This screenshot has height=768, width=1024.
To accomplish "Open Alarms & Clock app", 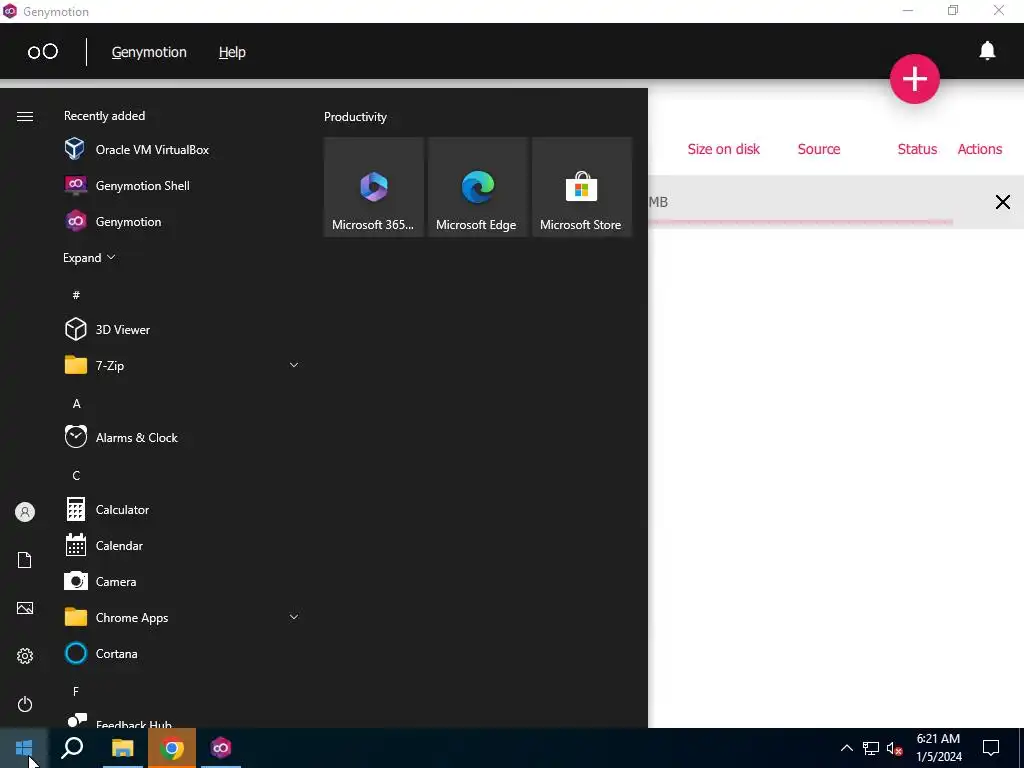I will click(x=183, y=438).
